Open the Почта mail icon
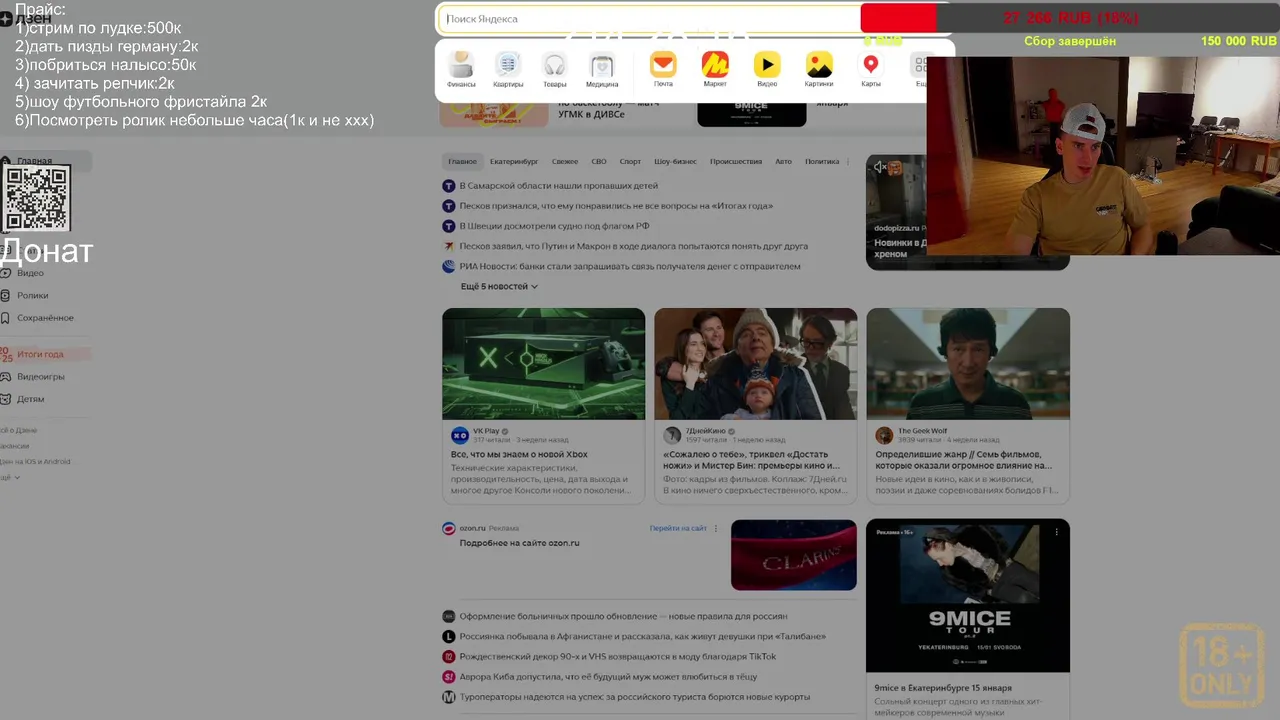This screenshot has height=720, width=1280. tap(663, 65)
